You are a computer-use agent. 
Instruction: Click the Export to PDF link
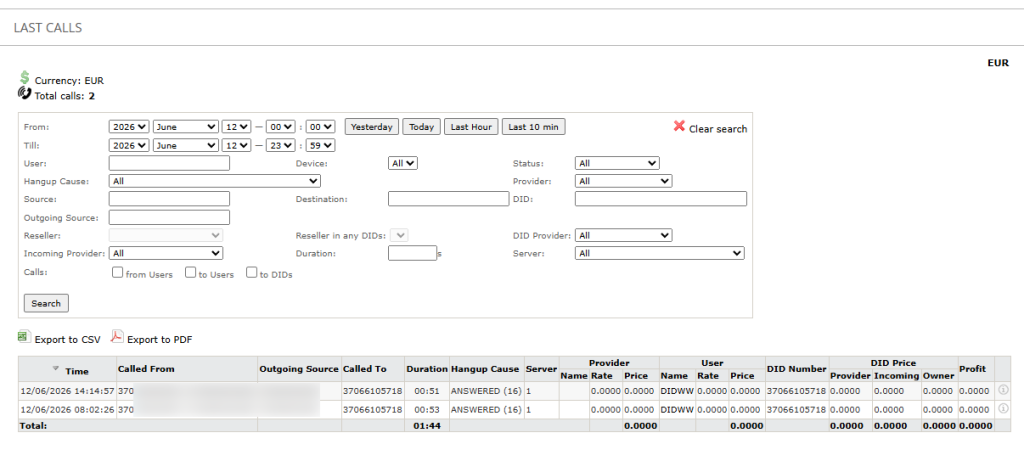tap(160, 340)
